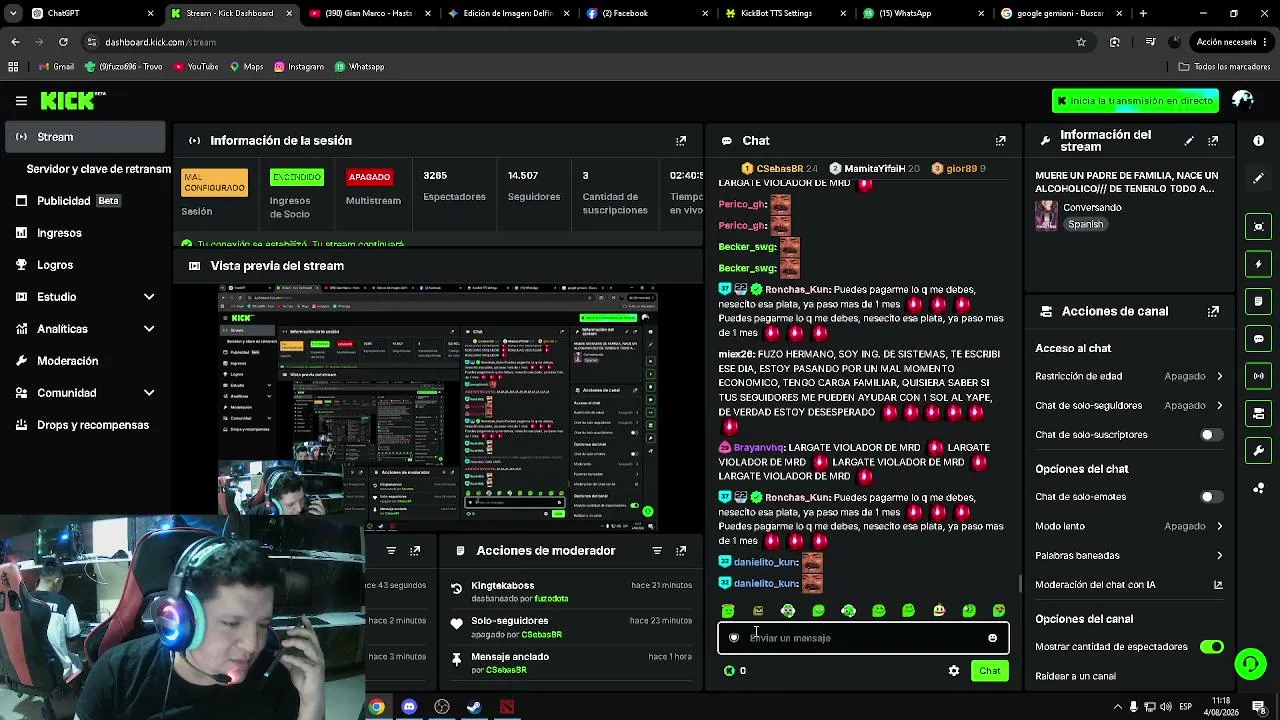Toggle the wrench stream info icon in right rail
The height and width of the screenshot is (720, 1280).
point(1259,451)
